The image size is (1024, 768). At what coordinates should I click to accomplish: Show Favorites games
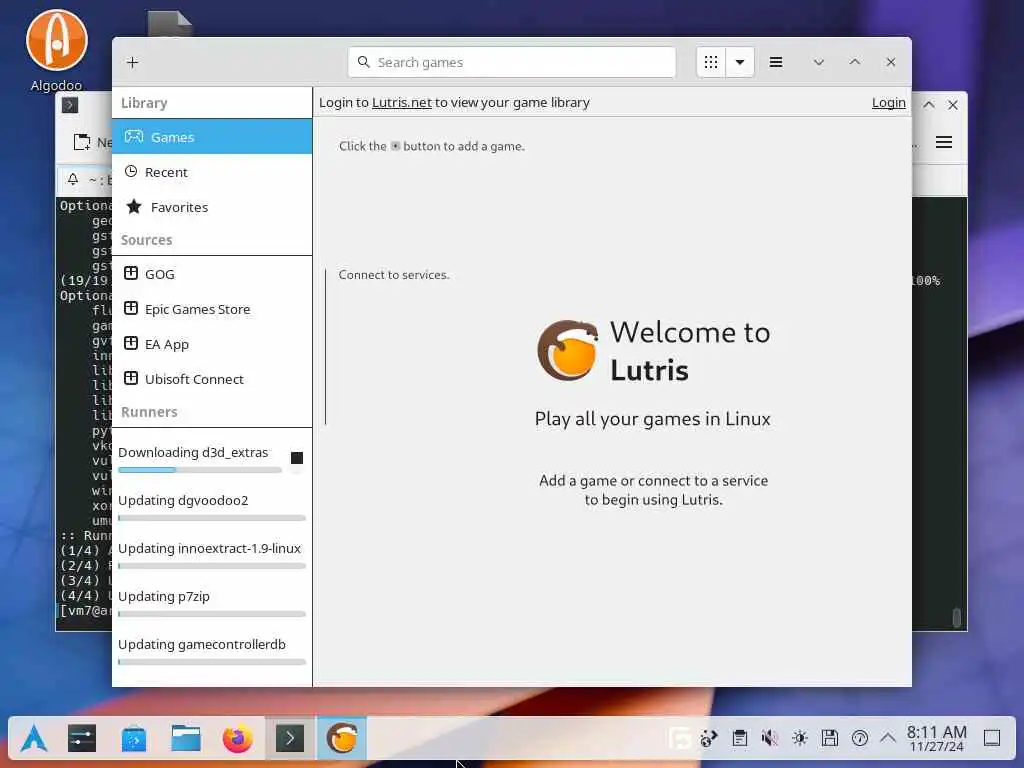coord(212,207)
